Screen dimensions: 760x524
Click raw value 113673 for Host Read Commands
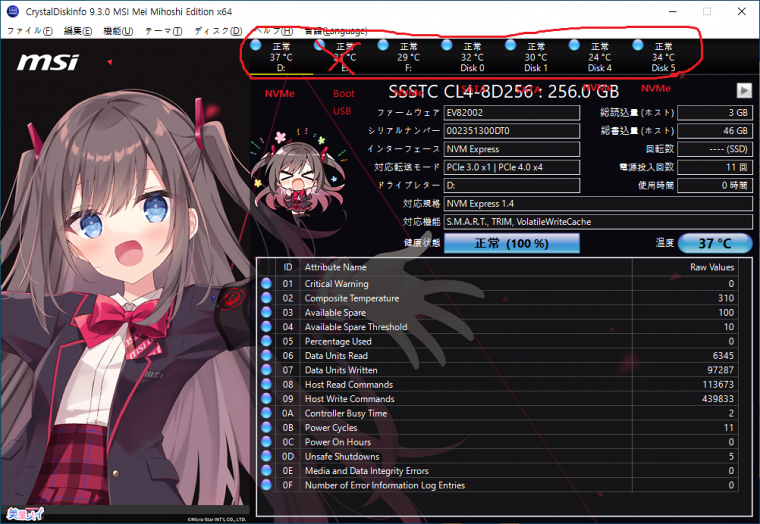click(718, 384)
